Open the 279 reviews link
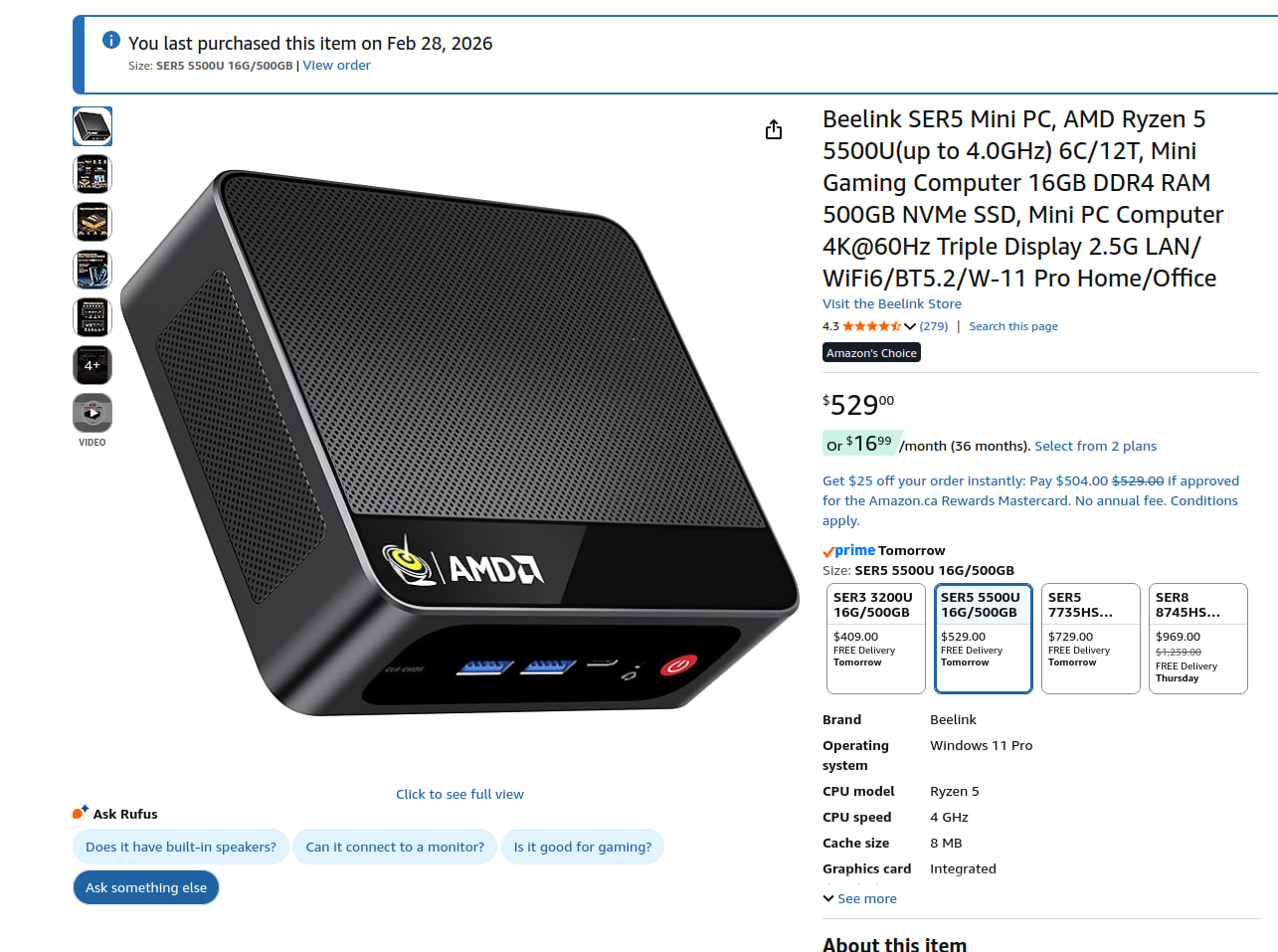This screenshot has width=1278, height=952. click(934, 326)
